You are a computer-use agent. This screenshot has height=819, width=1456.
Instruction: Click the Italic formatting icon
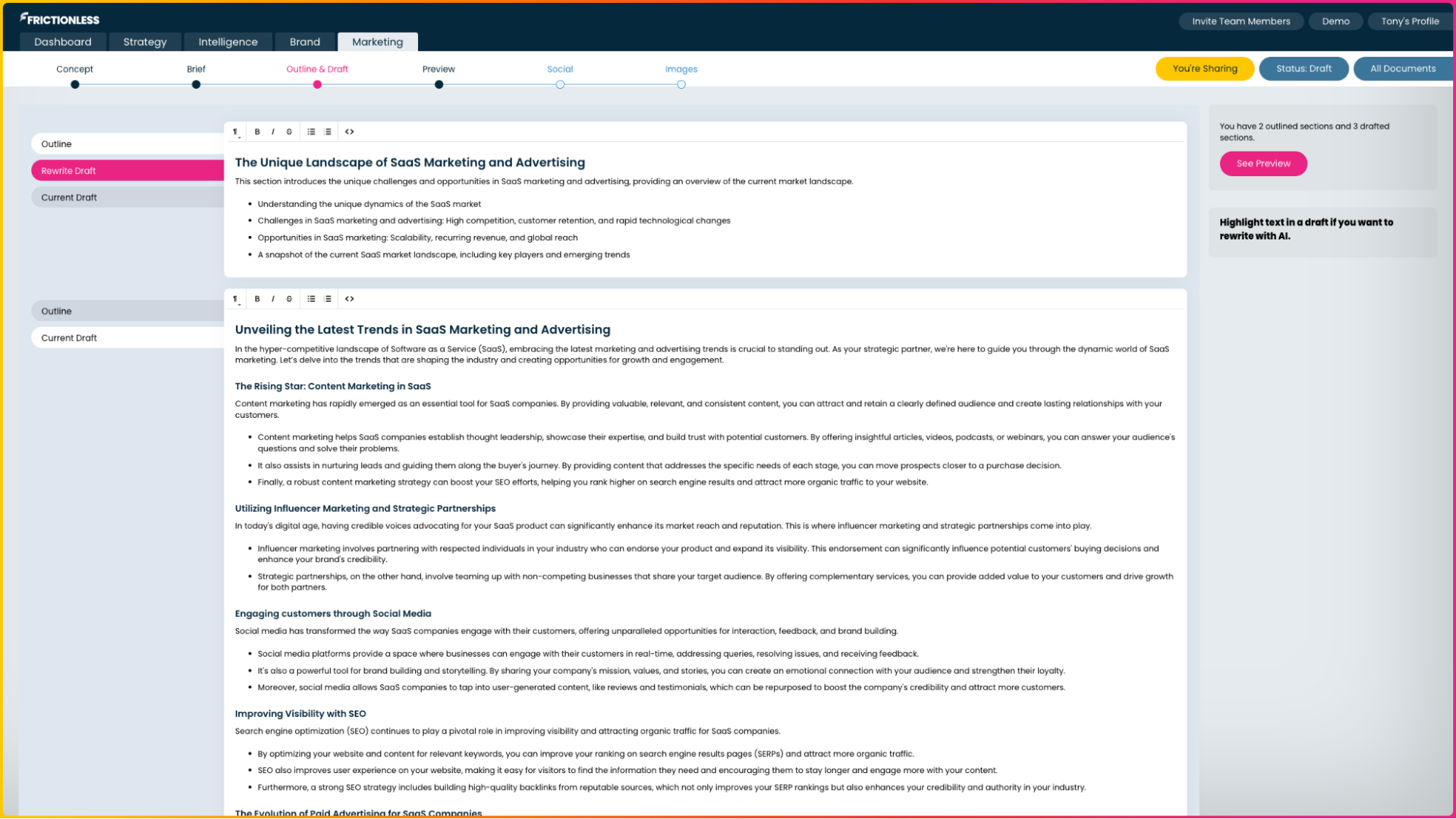coord(273,131)
